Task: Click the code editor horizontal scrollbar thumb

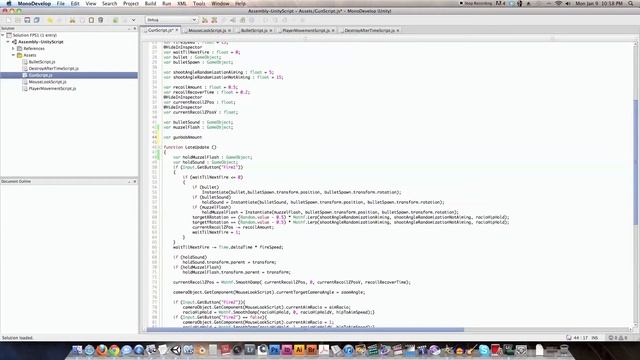Action: (x=305, y=330)
